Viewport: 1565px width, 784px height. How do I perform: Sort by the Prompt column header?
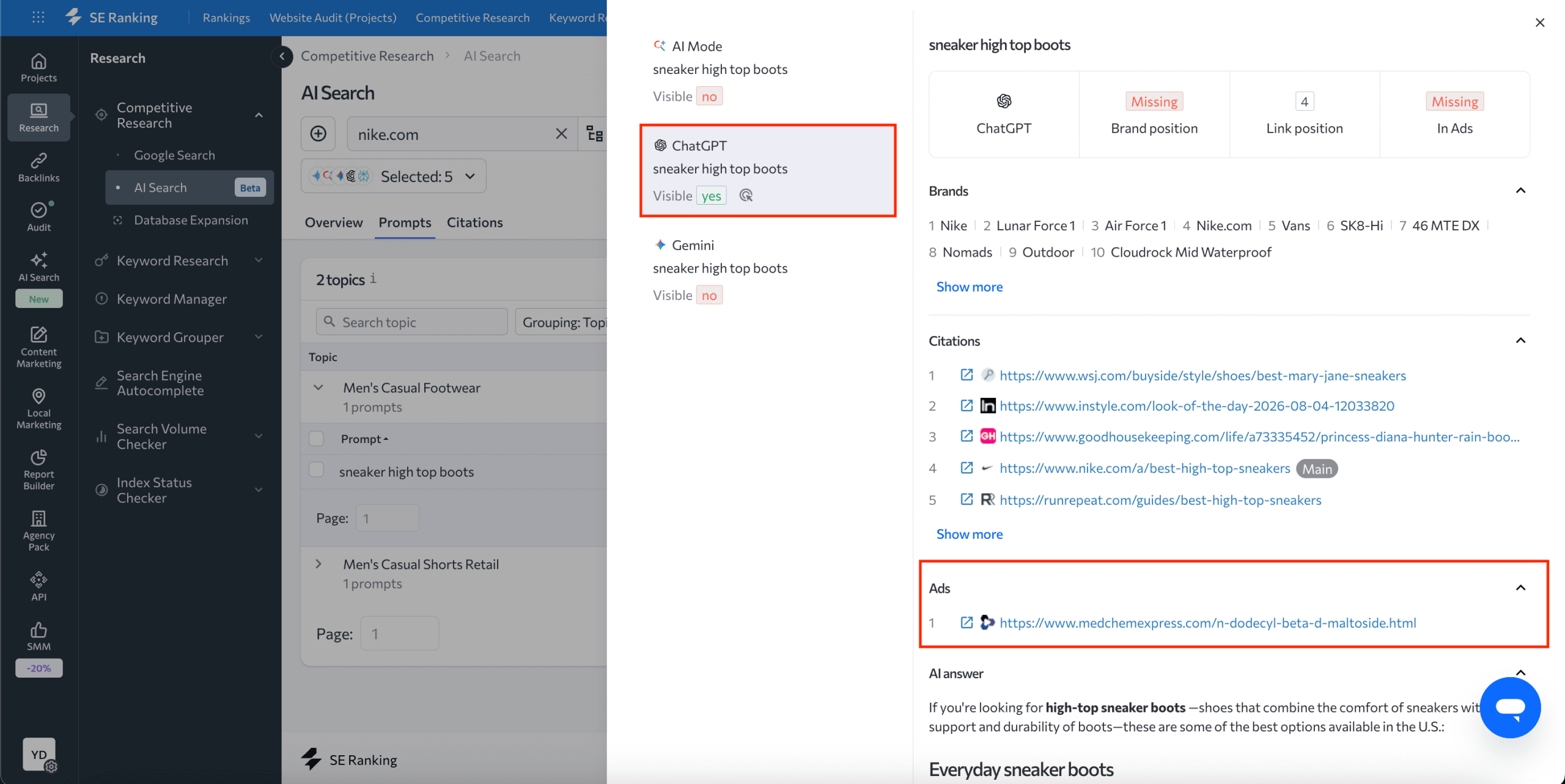click(364, 439)
